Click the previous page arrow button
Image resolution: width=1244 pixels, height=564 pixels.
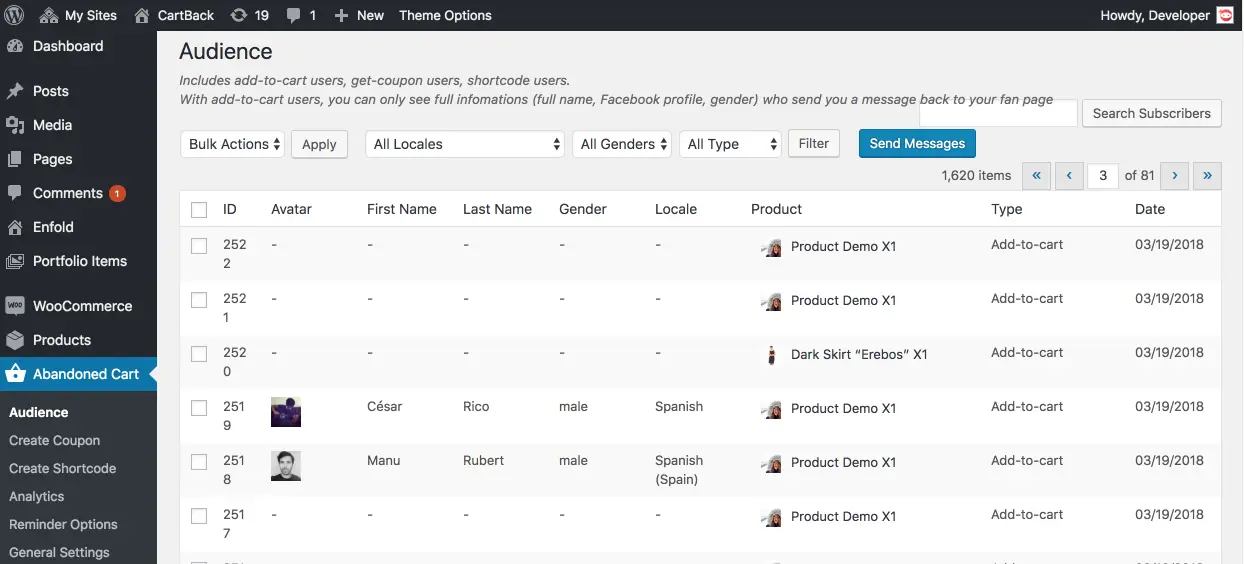[x=1069, y=175]
